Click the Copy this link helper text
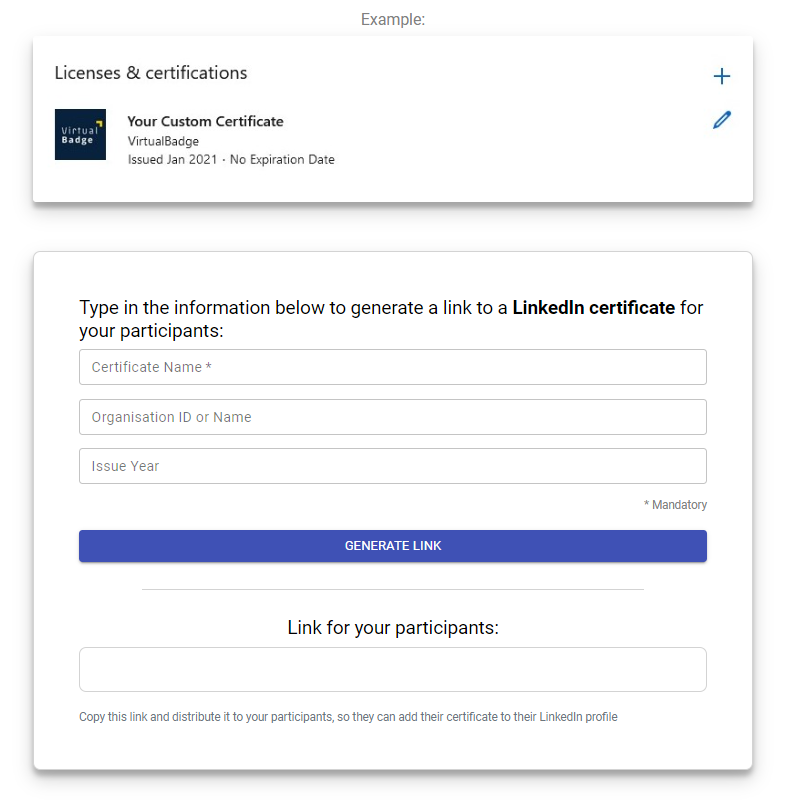Image resolution: width=785 pixels, height=807 pixels. click(348, 717)
